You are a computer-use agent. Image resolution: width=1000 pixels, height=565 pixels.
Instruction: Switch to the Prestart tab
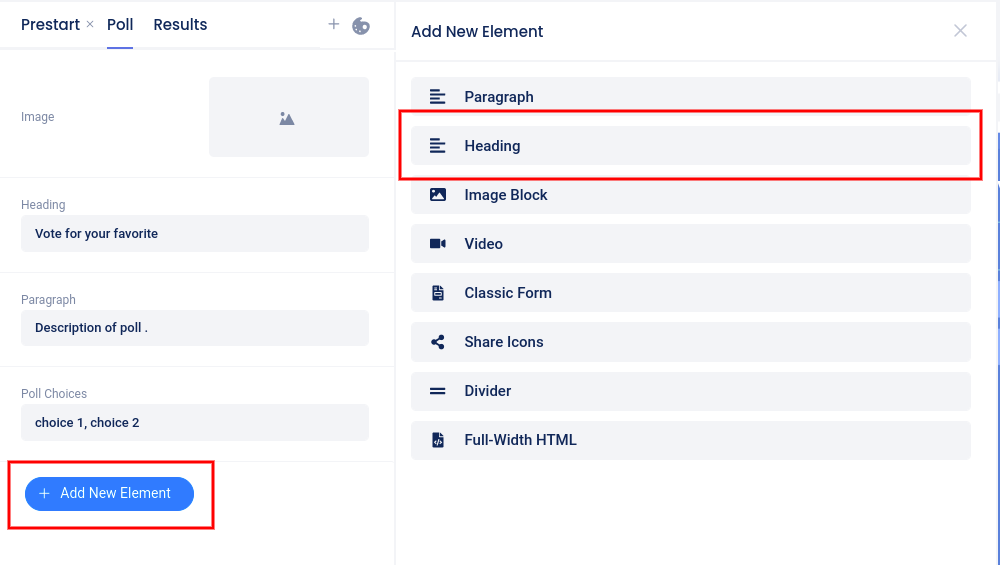pos(50,25)
